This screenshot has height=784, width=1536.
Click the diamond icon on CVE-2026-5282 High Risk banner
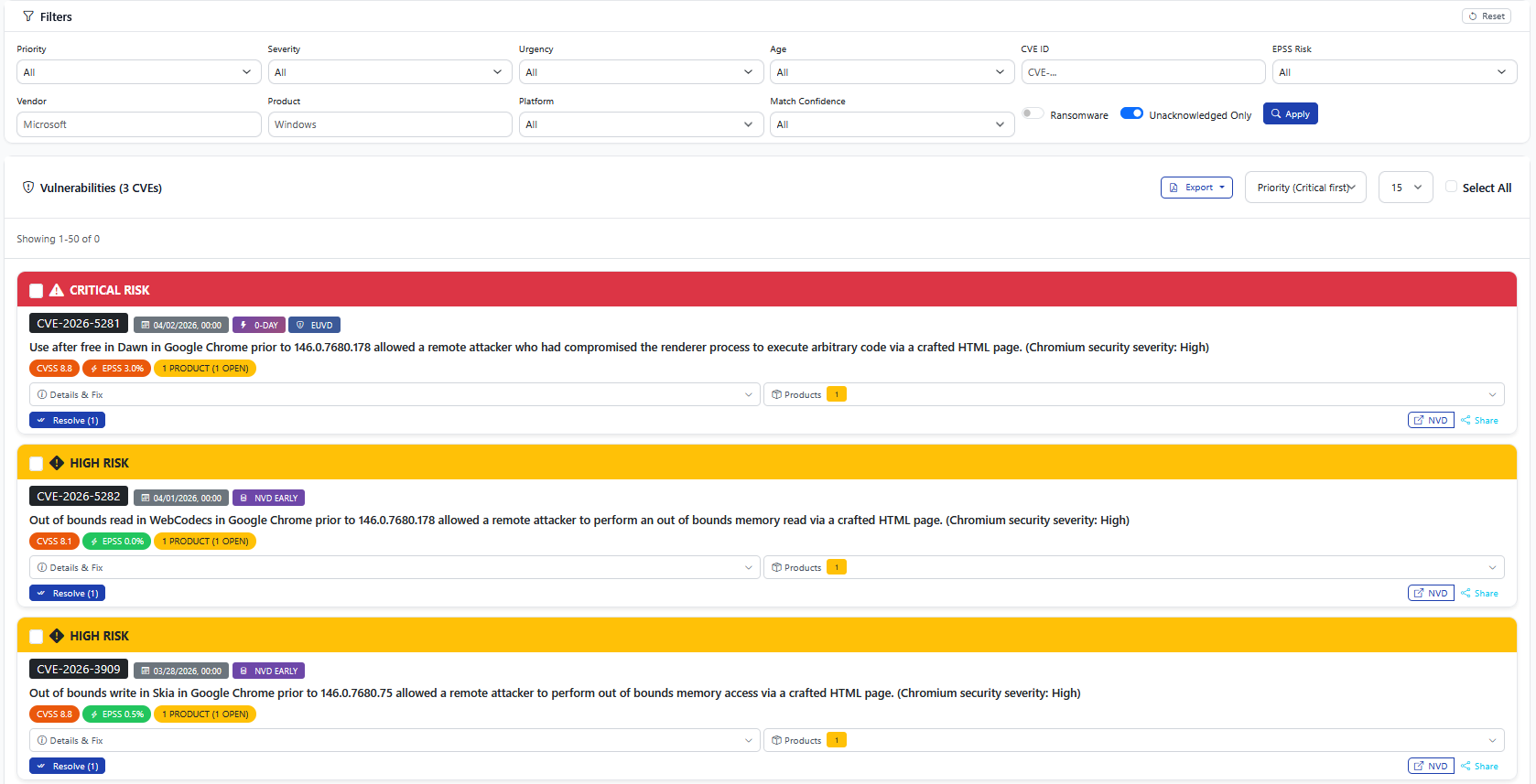pos(57,463)
